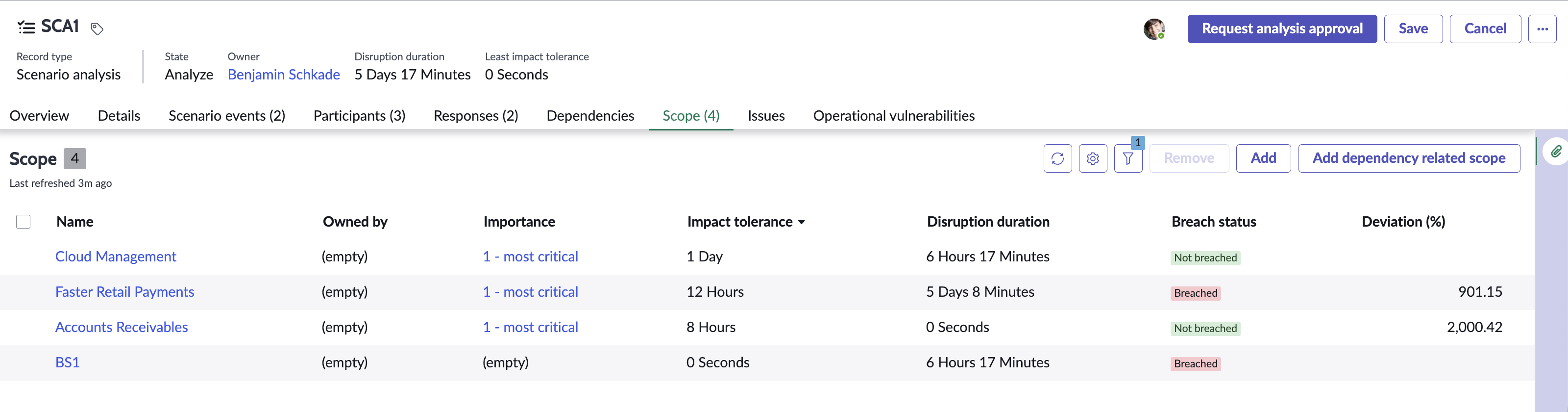Viewport: 1568px width, 412px height.
Task: Click the Importance column header
Action: 519,222
